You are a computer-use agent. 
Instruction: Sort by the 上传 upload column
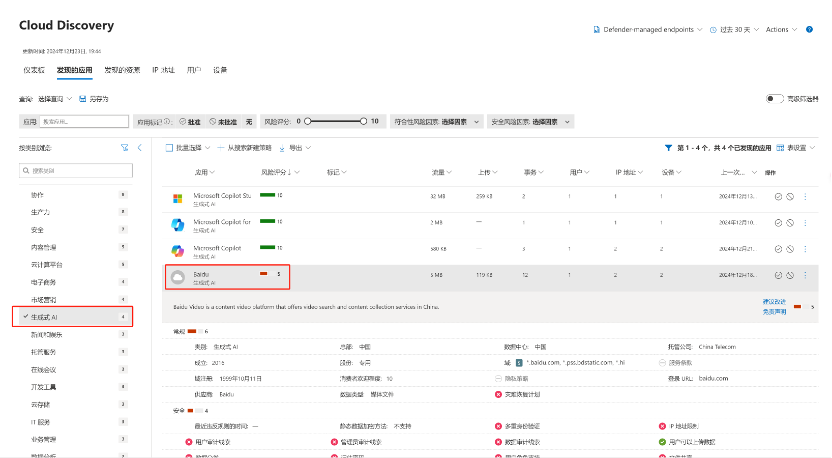487,172
